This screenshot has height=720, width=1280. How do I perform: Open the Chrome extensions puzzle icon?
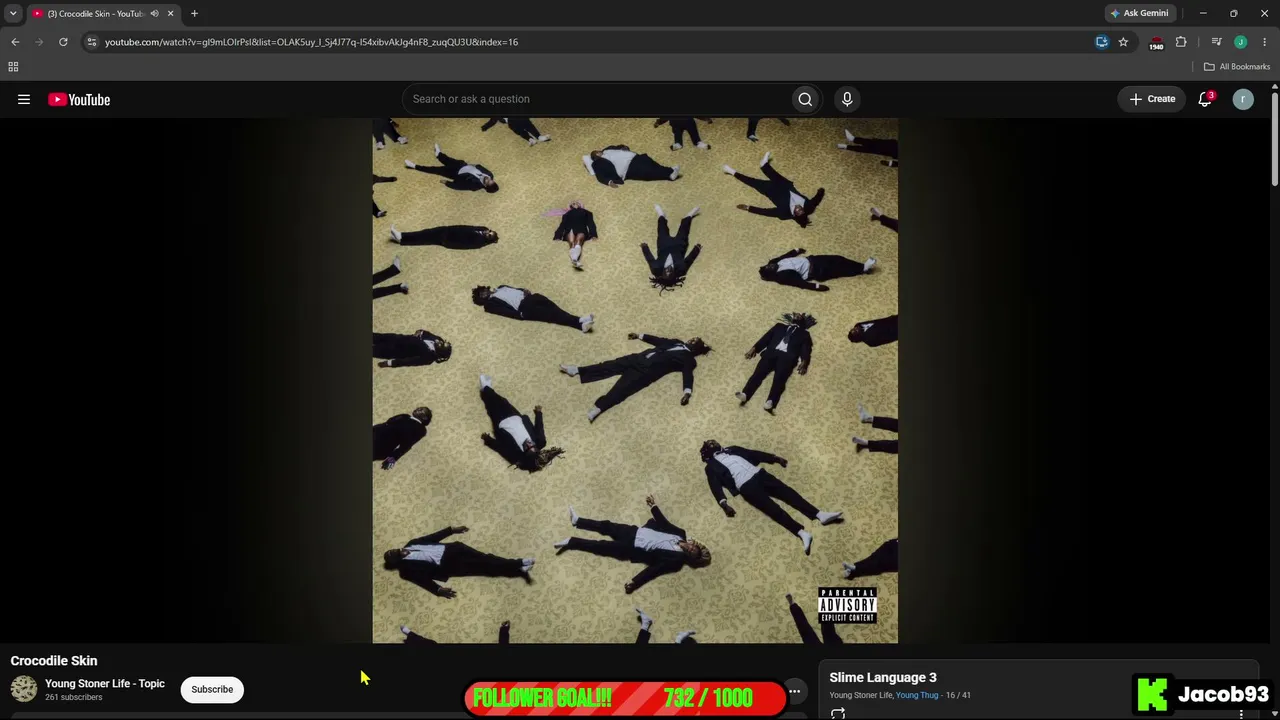pyautogui.click(x=1181, y=42)
